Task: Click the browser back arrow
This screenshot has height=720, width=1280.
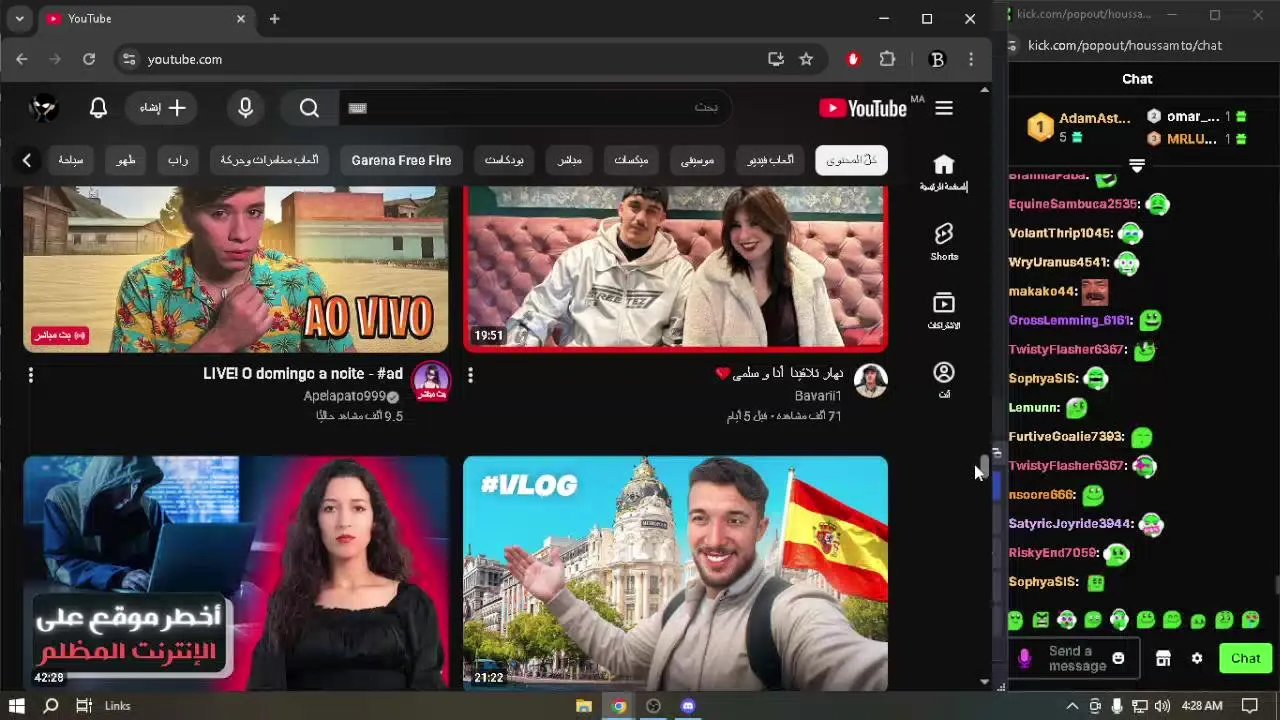Action: click(22, 60)
